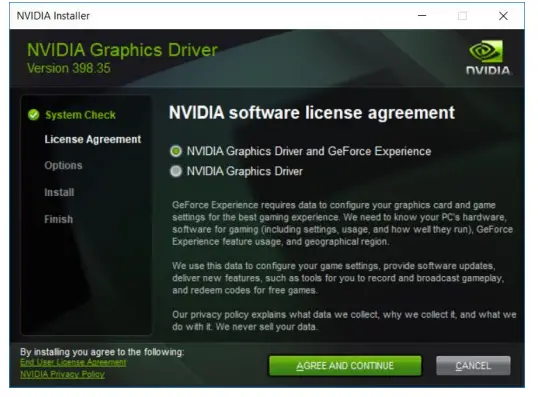Click the 'NVIDIA Graphics Driver' header title
Viewport: 538px width, 397px height.
point(122,50)
